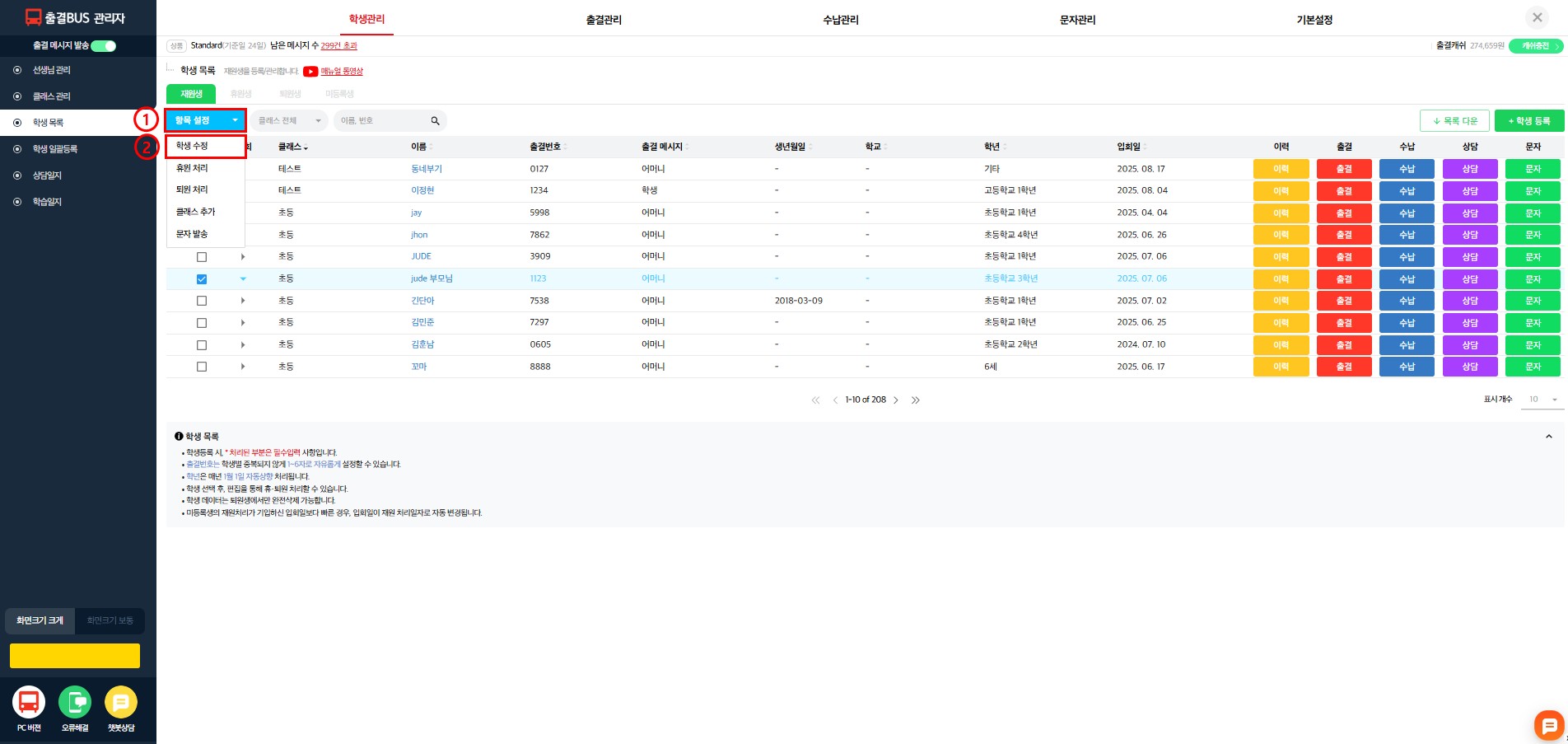Click the 목록 다운 button
Screen dimensions: 1568x744
pos(1454,121)
